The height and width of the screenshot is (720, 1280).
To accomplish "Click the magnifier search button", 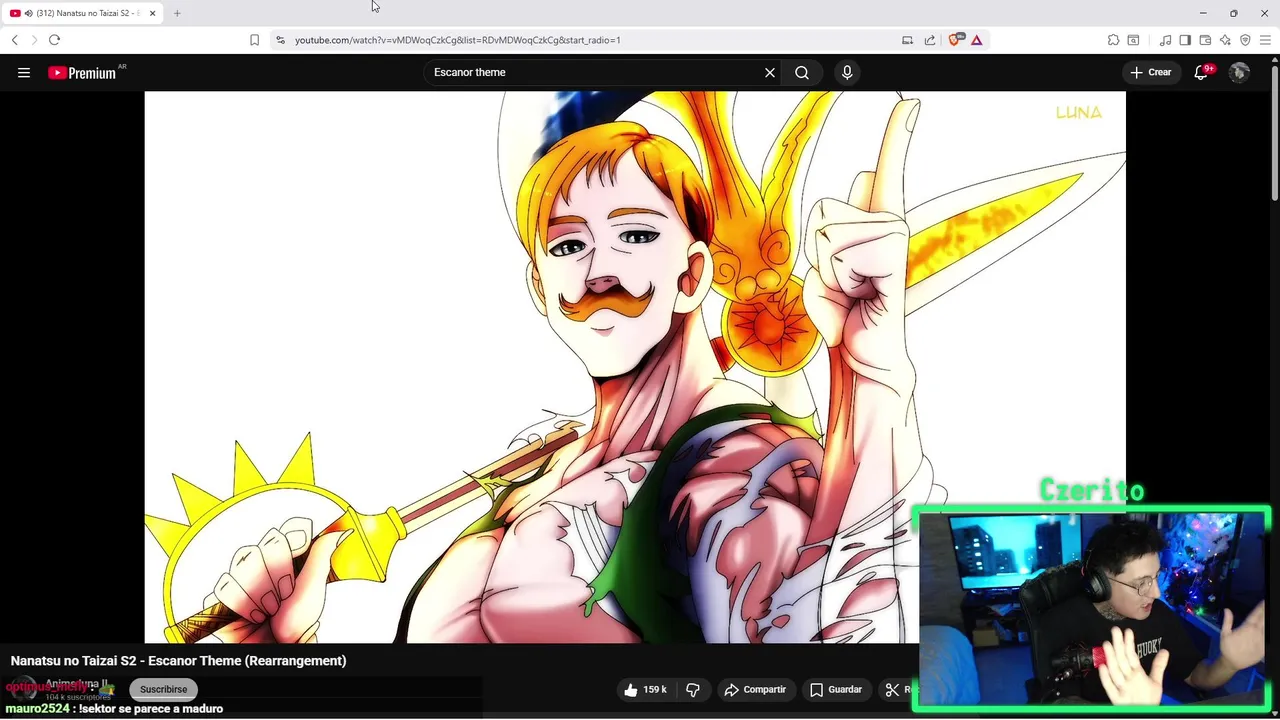I will coord(802,72).
